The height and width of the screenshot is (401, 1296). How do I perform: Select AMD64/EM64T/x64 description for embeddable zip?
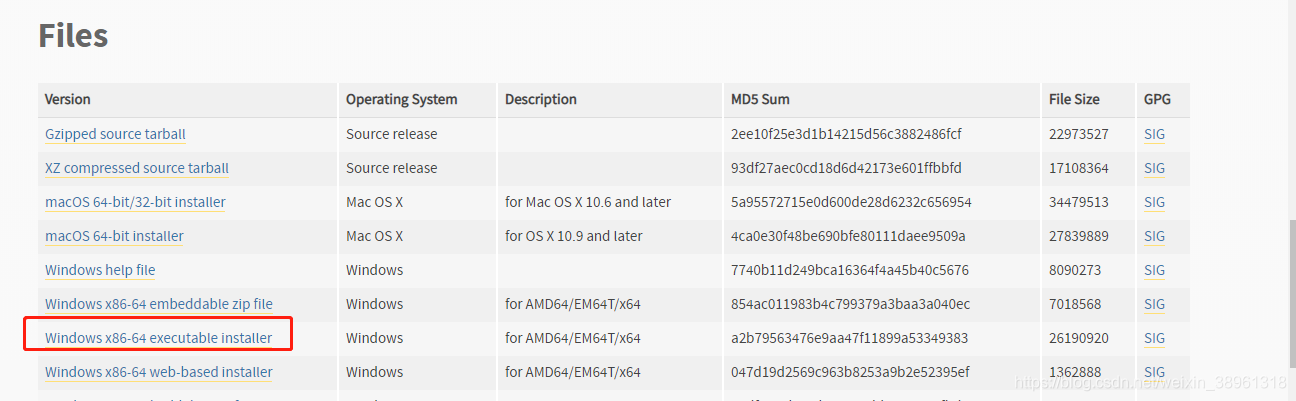point(573,304)
